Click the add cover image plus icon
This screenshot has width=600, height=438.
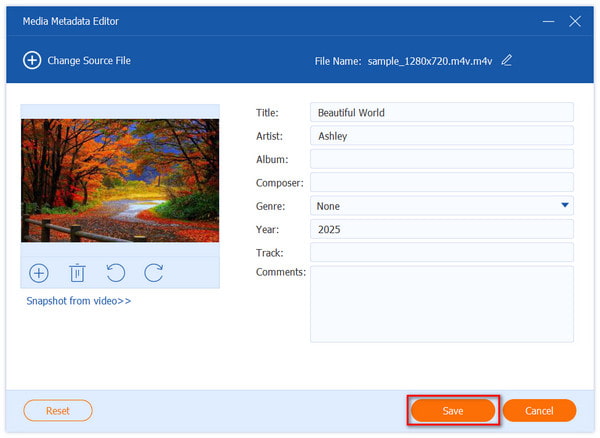(x=39, y=272)
